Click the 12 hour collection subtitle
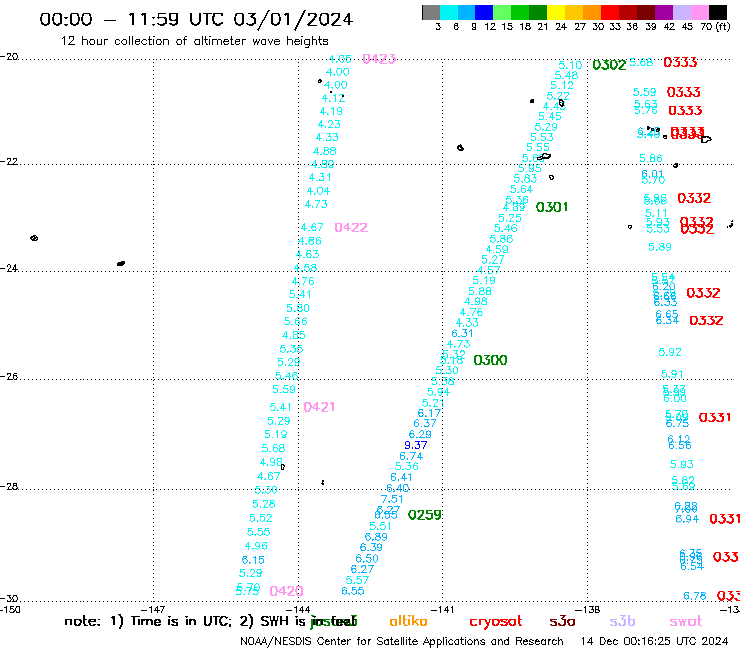Image resolution: width=740 pixels, height=650 pixels. click(x=194, y=41)
